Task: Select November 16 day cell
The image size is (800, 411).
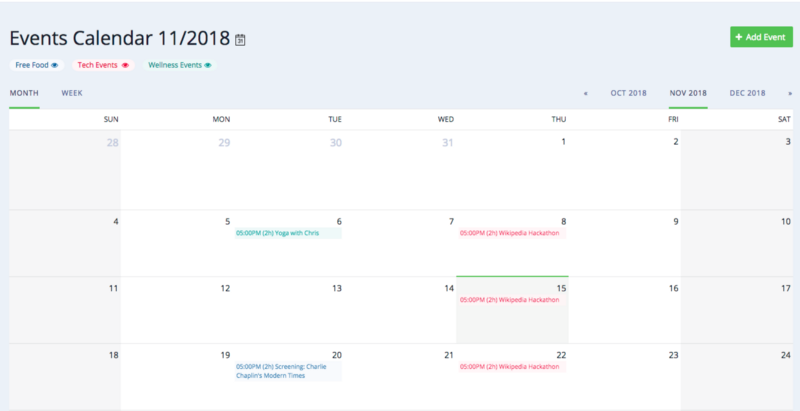Action: point(624,311)
